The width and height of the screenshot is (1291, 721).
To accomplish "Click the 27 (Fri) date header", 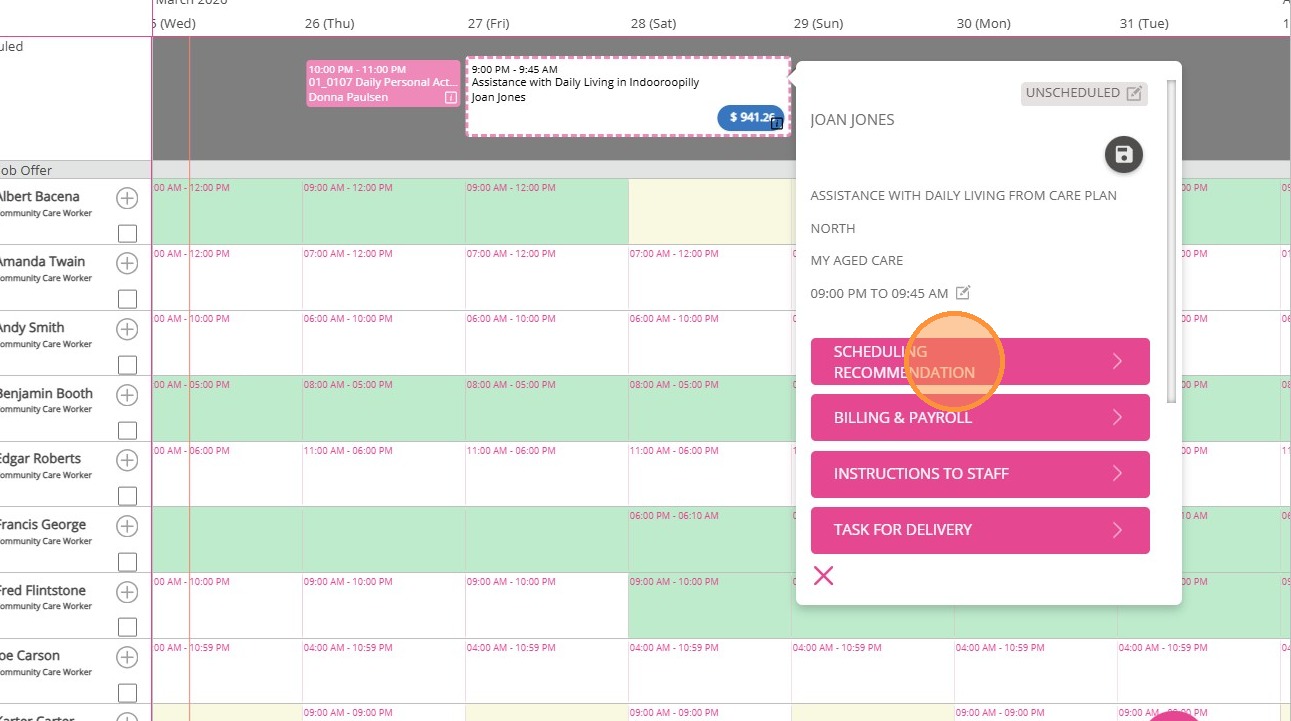I will click(x=489, y=23).
